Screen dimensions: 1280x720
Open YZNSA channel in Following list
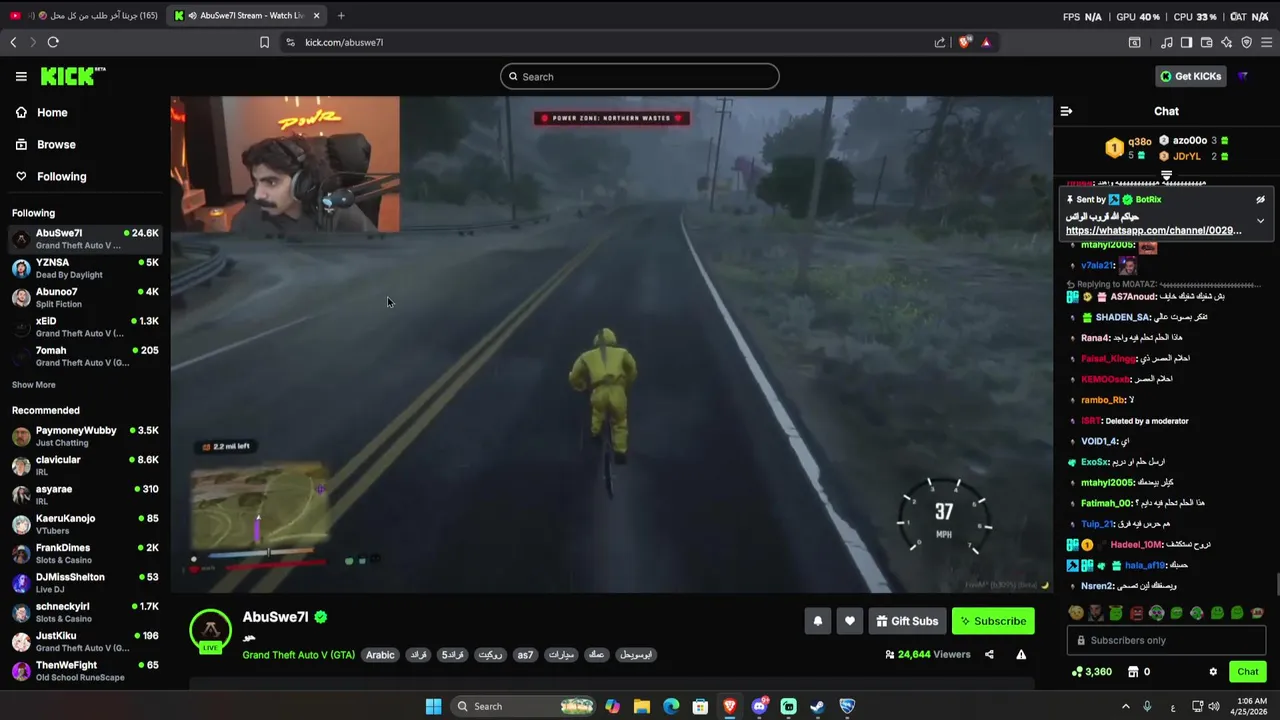point(84,269)
